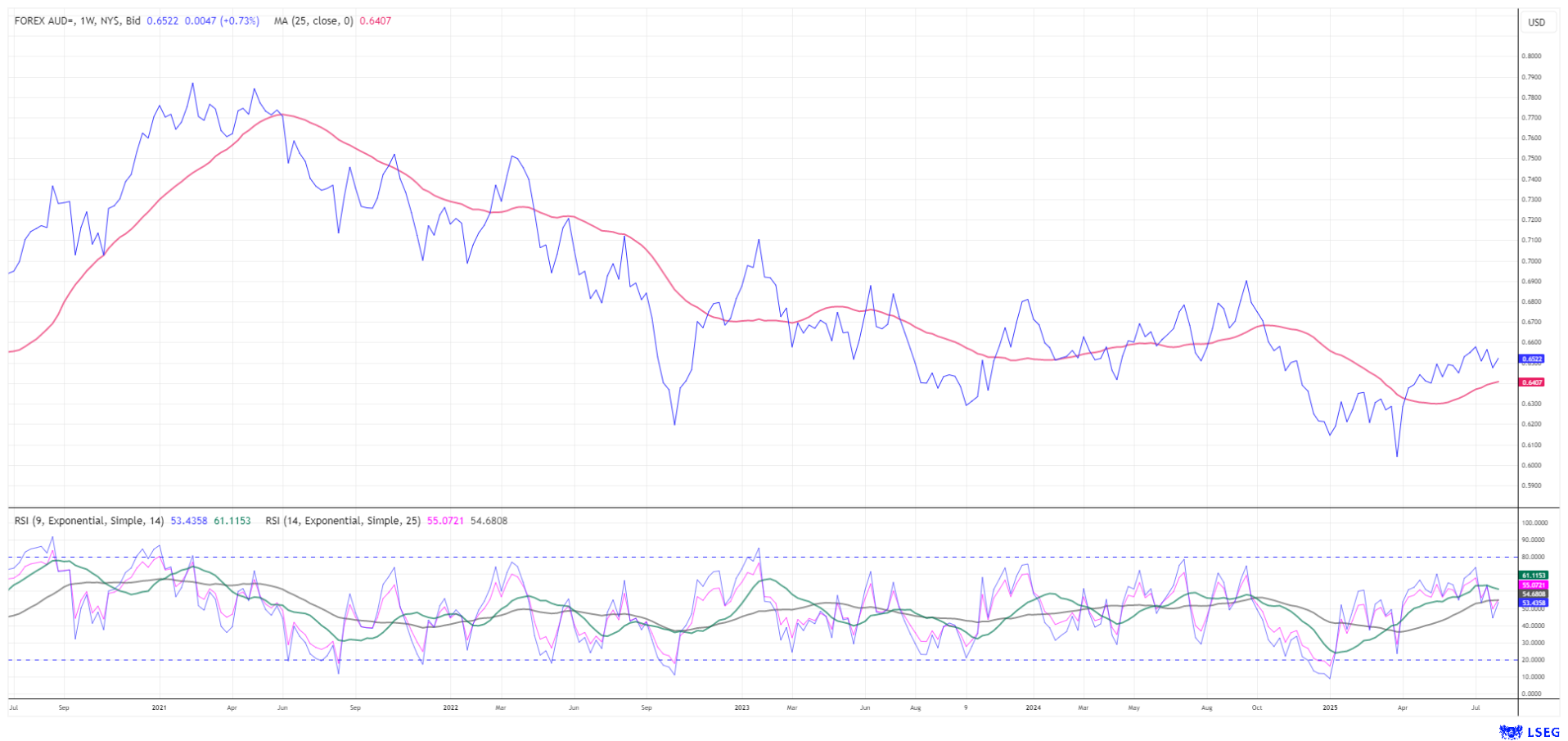Viewport: 1568px width, 741px height.
Task: Click the 100.0000 level on RSI axis
Action: pyautogui.click(x=1533, y=522)
